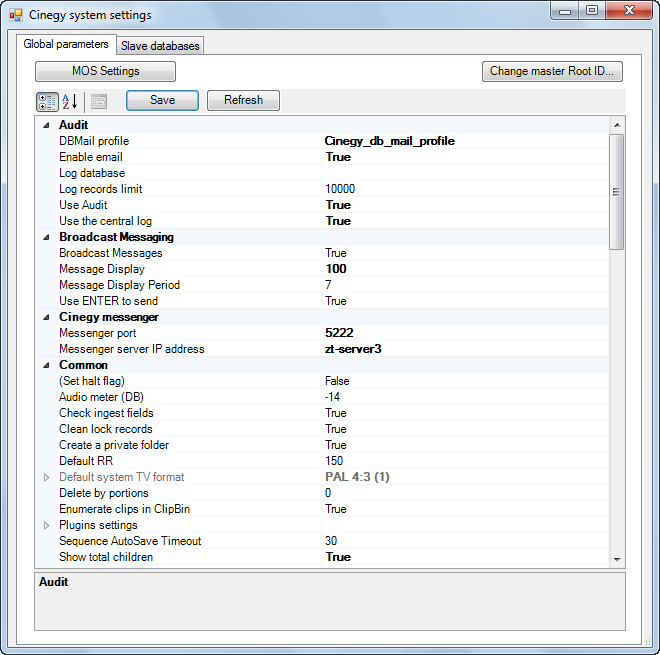Collapse the Cinegy messenger category

pos(46,317)
